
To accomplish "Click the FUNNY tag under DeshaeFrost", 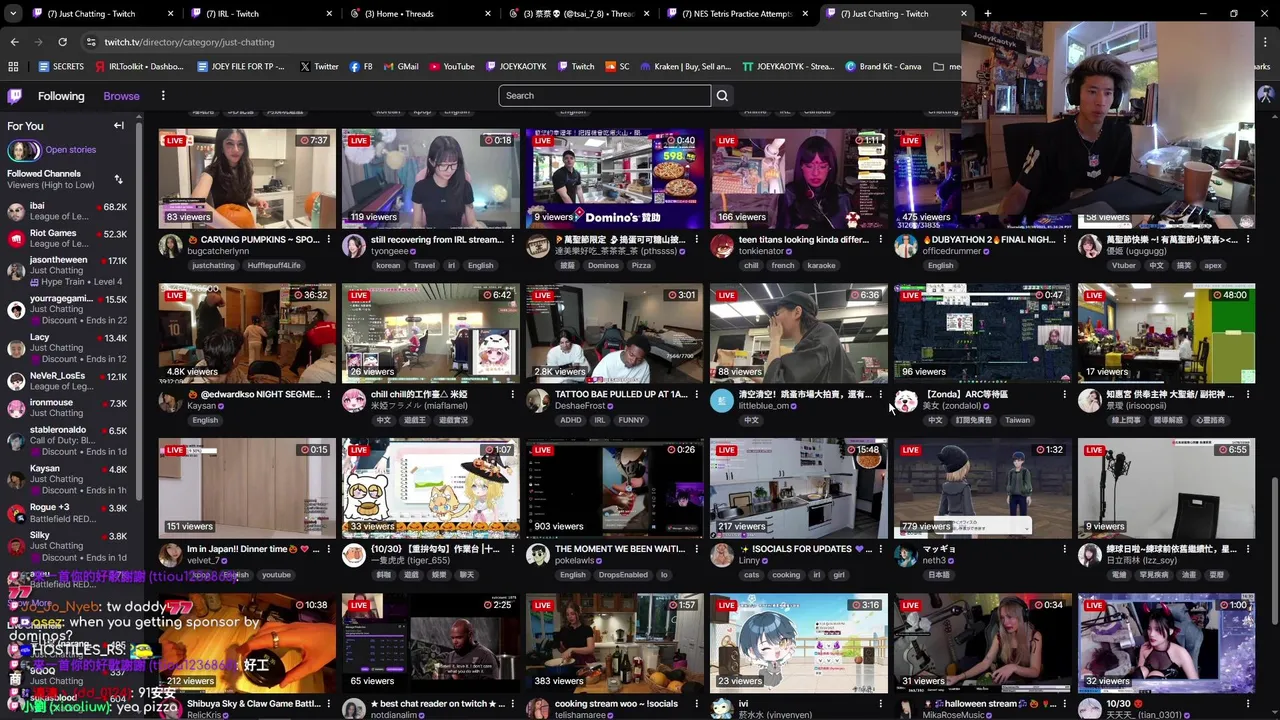I will [631, 421].
